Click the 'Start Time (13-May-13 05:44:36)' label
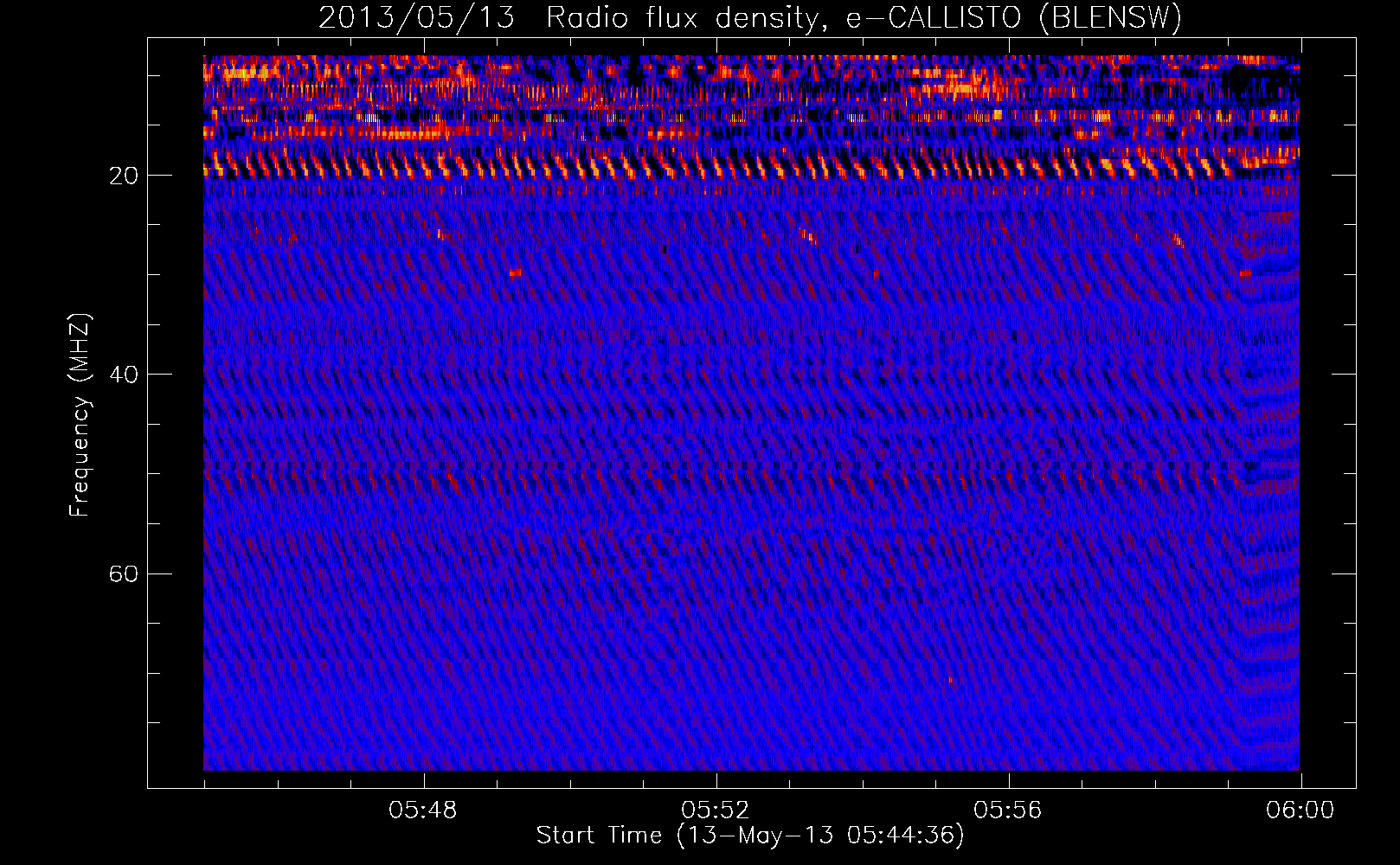 coord(750,836)
